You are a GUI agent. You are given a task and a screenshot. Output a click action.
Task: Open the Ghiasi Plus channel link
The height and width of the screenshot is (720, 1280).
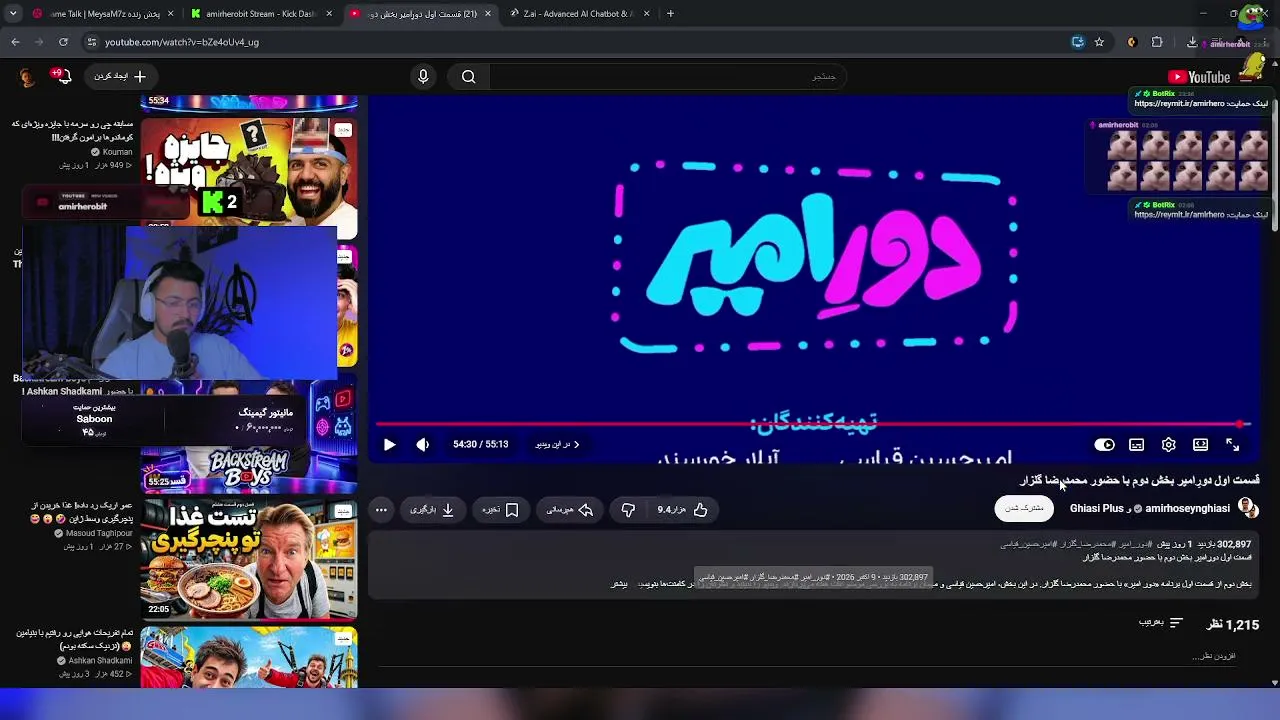(1097, 509)
